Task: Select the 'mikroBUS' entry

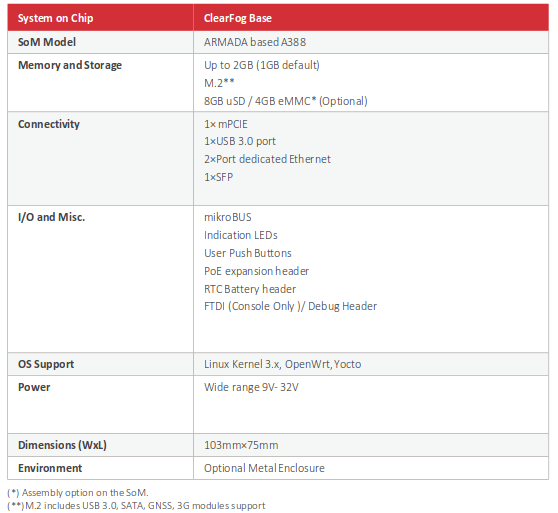Action: click(228, 217)
